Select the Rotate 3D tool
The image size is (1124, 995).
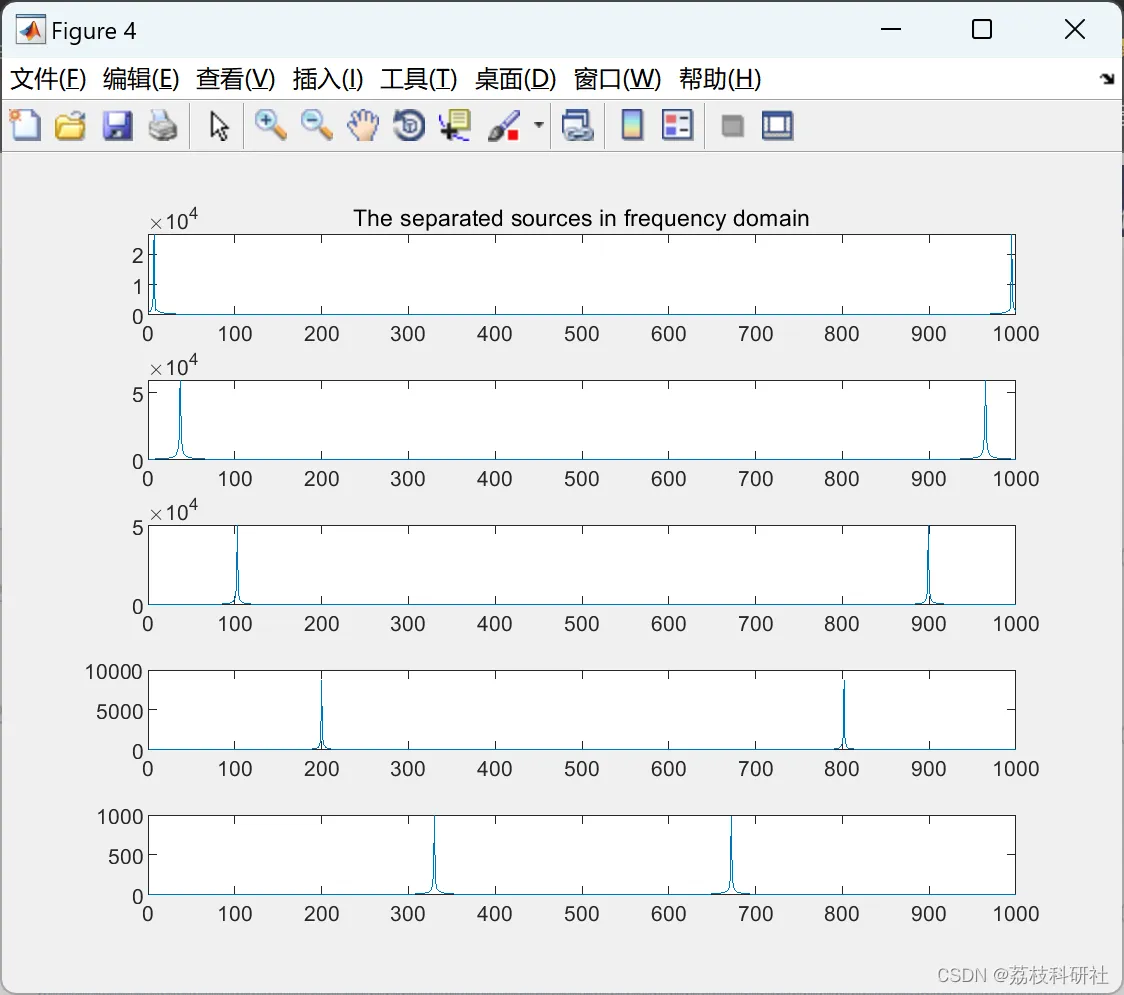(409, 125)
